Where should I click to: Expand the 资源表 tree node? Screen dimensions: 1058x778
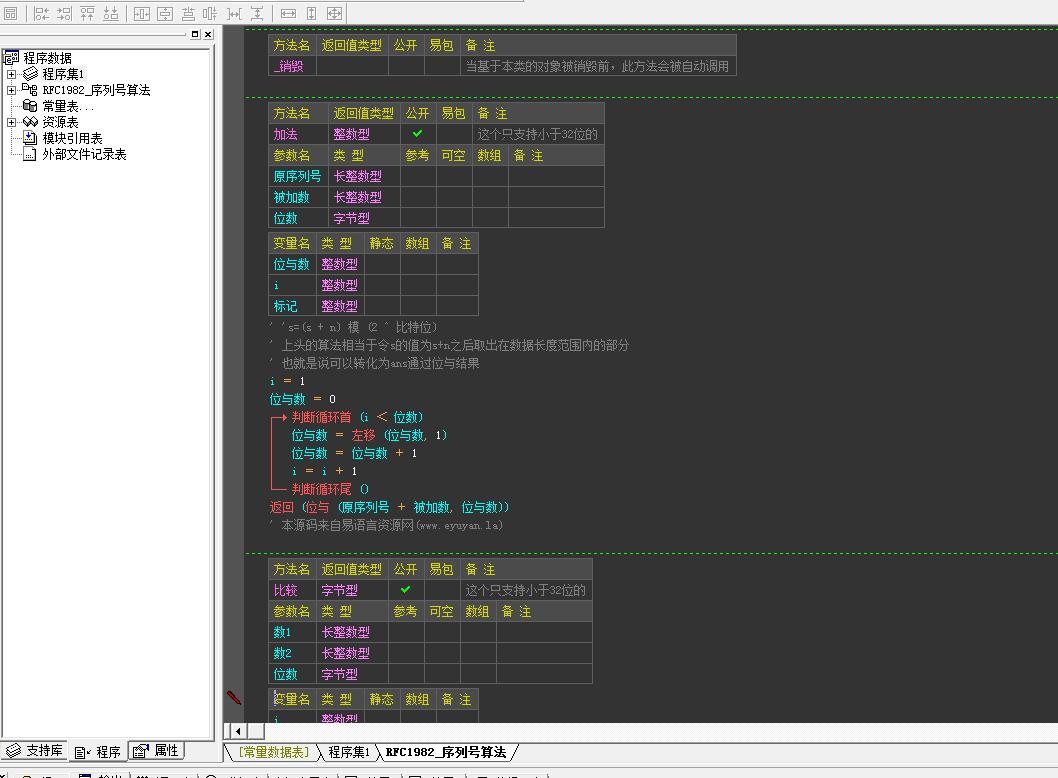pyautogui.click(x=11, y=122)
